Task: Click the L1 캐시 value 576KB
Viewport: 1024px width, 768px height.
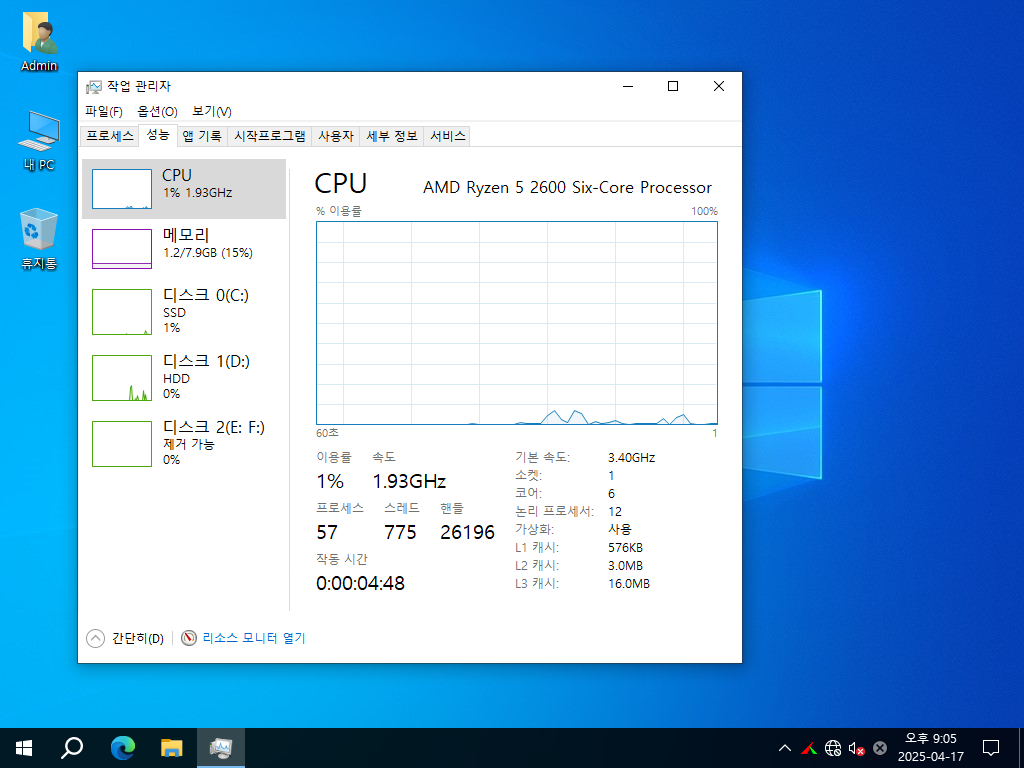Action: click(625, 547)
